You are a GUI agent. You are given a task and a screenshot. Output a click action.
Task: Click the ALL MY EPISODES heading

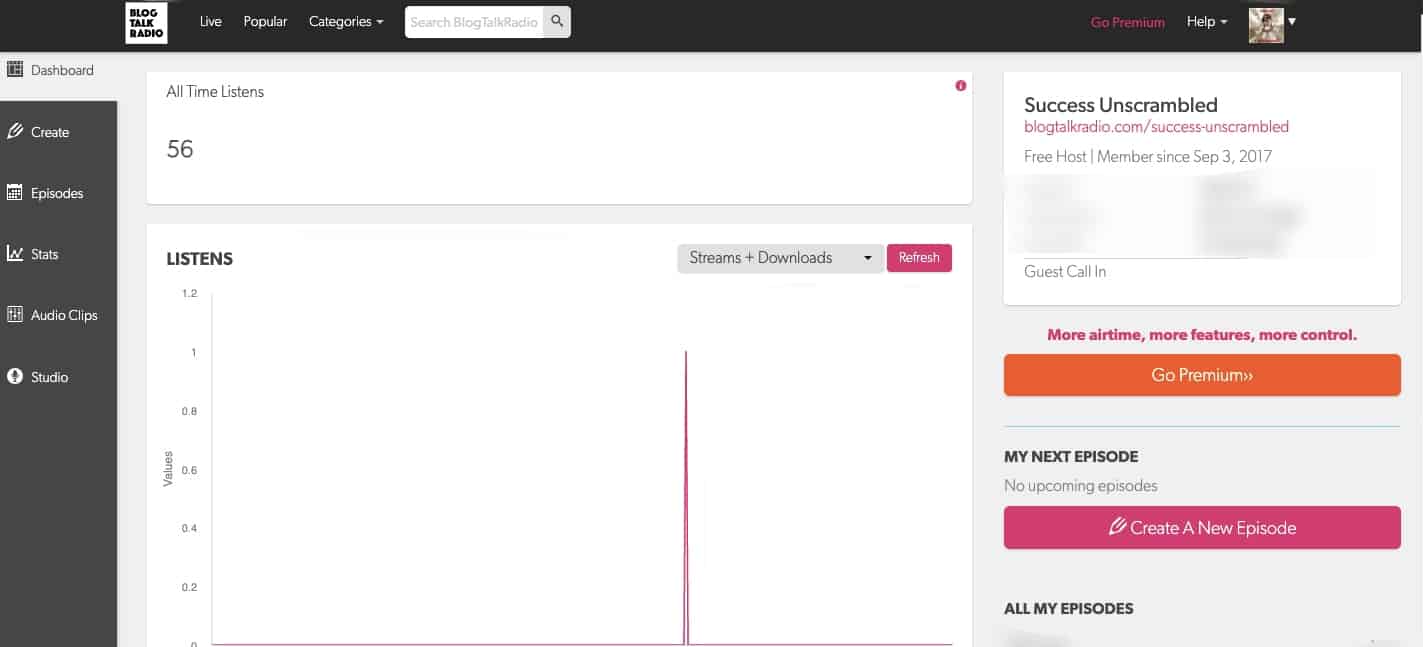[1069, 608]
